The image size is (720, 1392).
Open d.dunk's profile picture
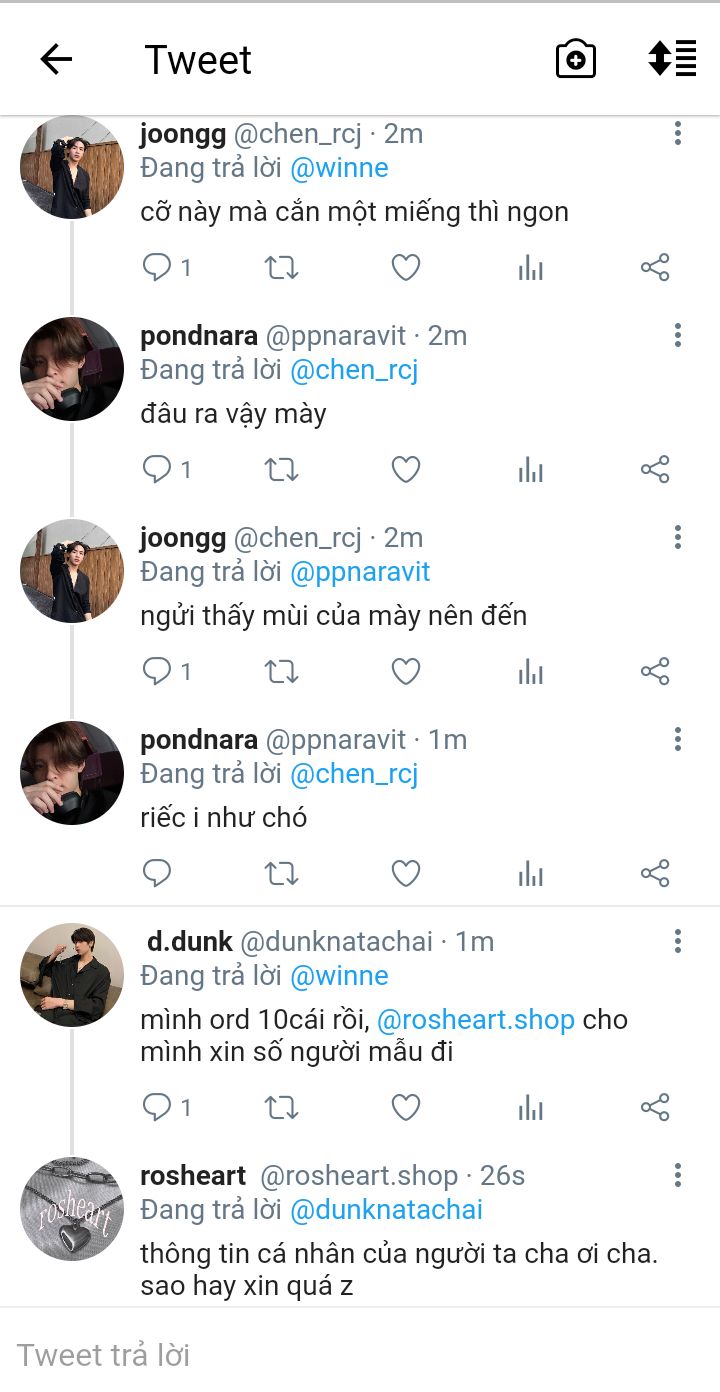point(72,975)
